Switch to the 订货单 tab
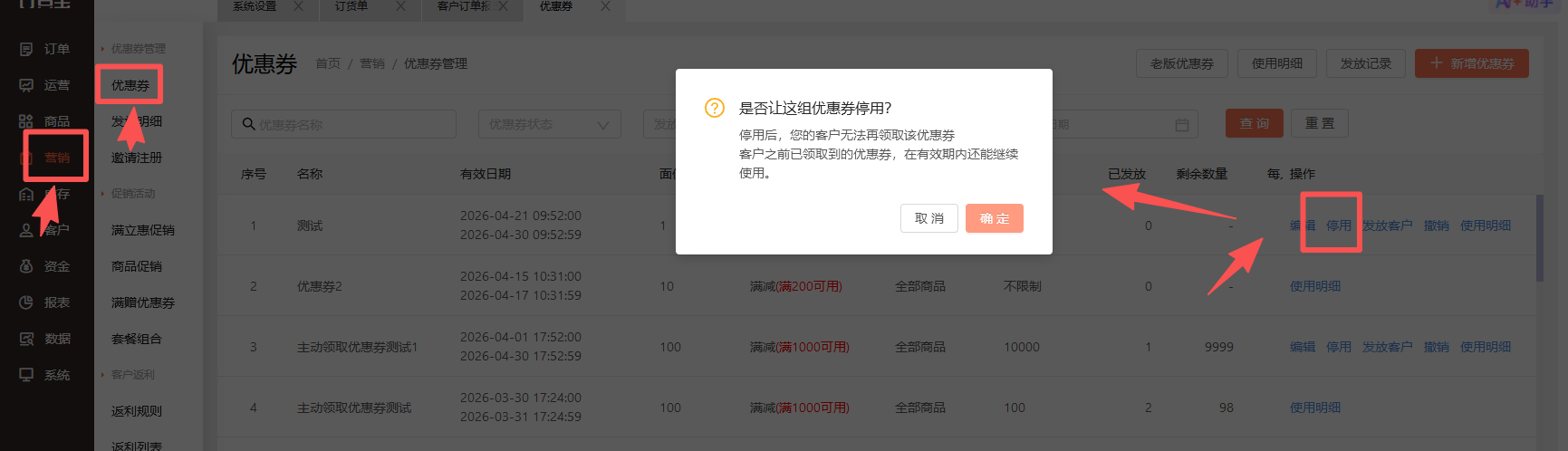Screen dimensions: 1568x451 (x=351, y=6)
